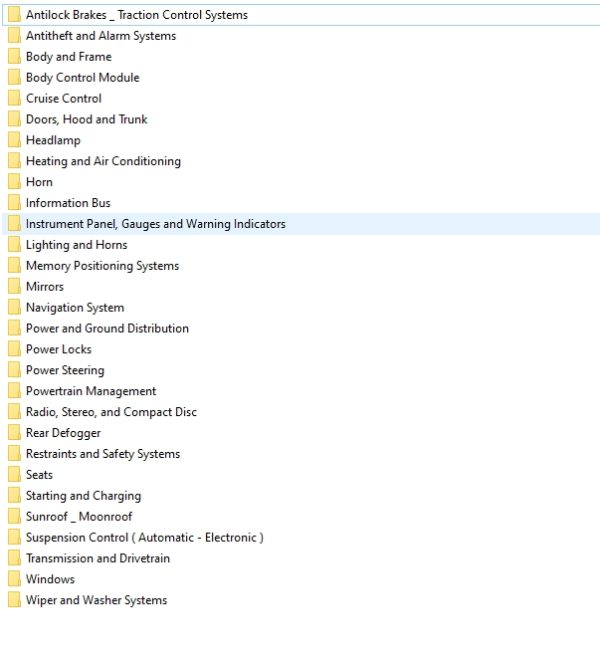Select 'Memory Positioning Systems' folder name
The image size is (600, 663).
(x=103, y=266)
